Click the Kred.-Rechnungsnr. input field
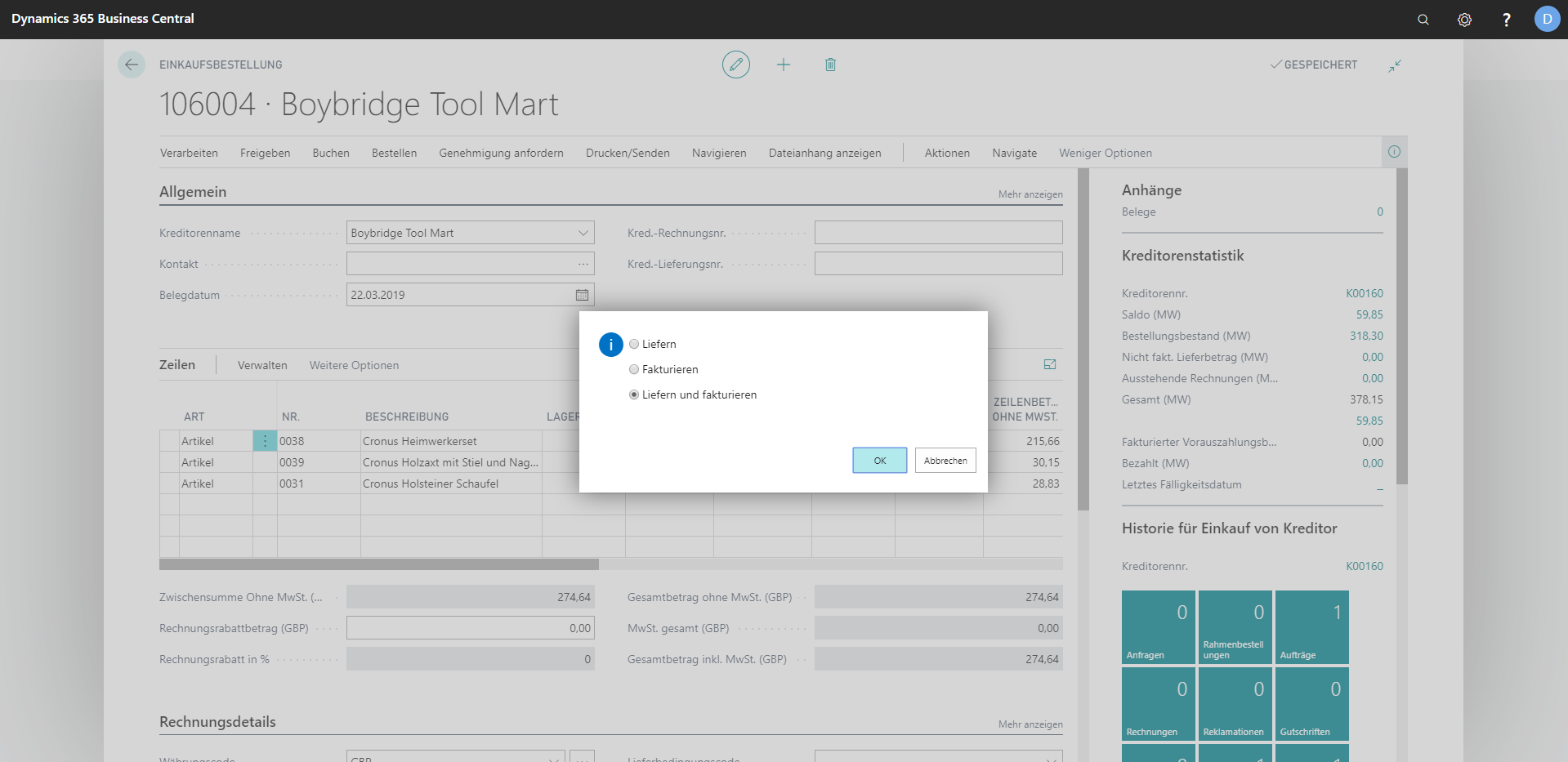 pos(938,233)
